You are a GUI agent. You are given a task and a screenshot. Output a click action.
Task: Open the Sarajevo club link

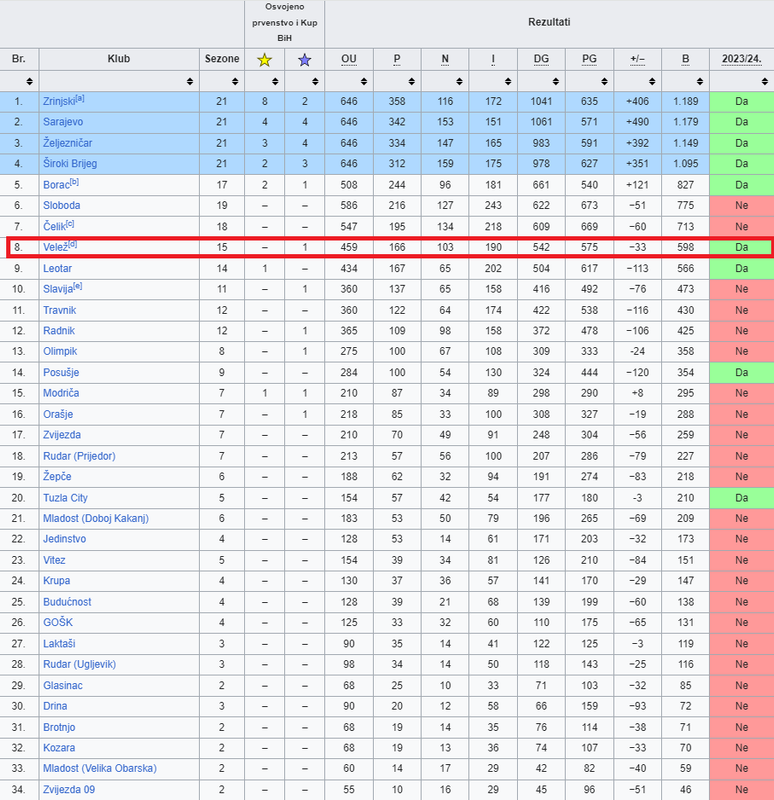point(63,122)
